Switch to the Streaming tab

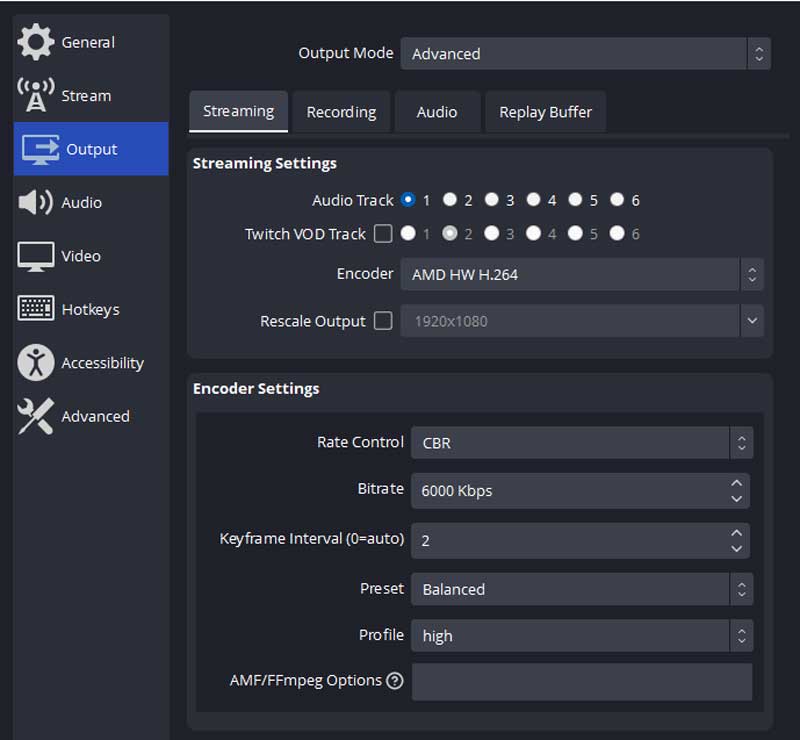coord(238,111)
